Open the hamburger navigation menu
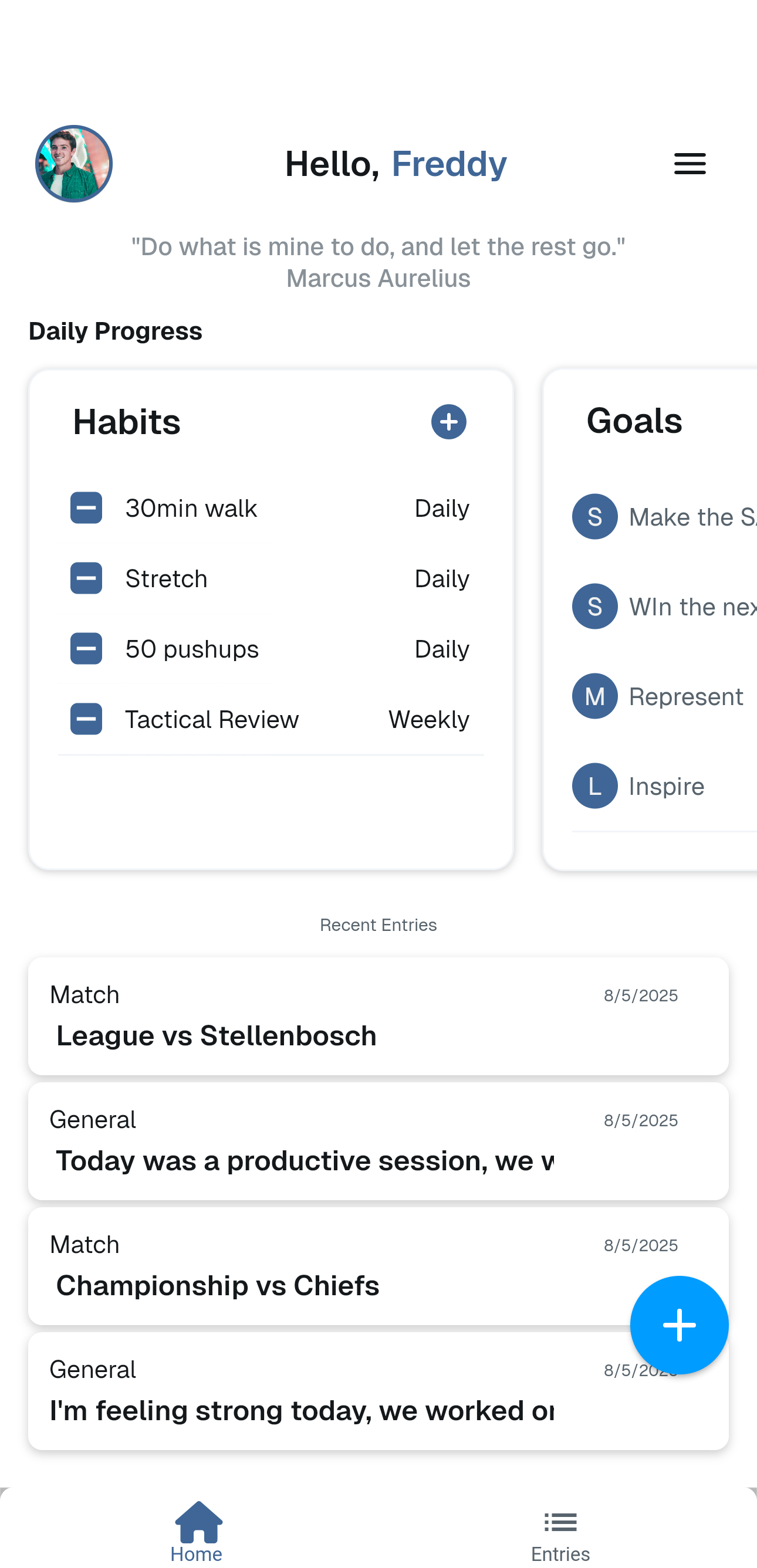The height and width of the screenshot is (1568, 757). point(689,164)
